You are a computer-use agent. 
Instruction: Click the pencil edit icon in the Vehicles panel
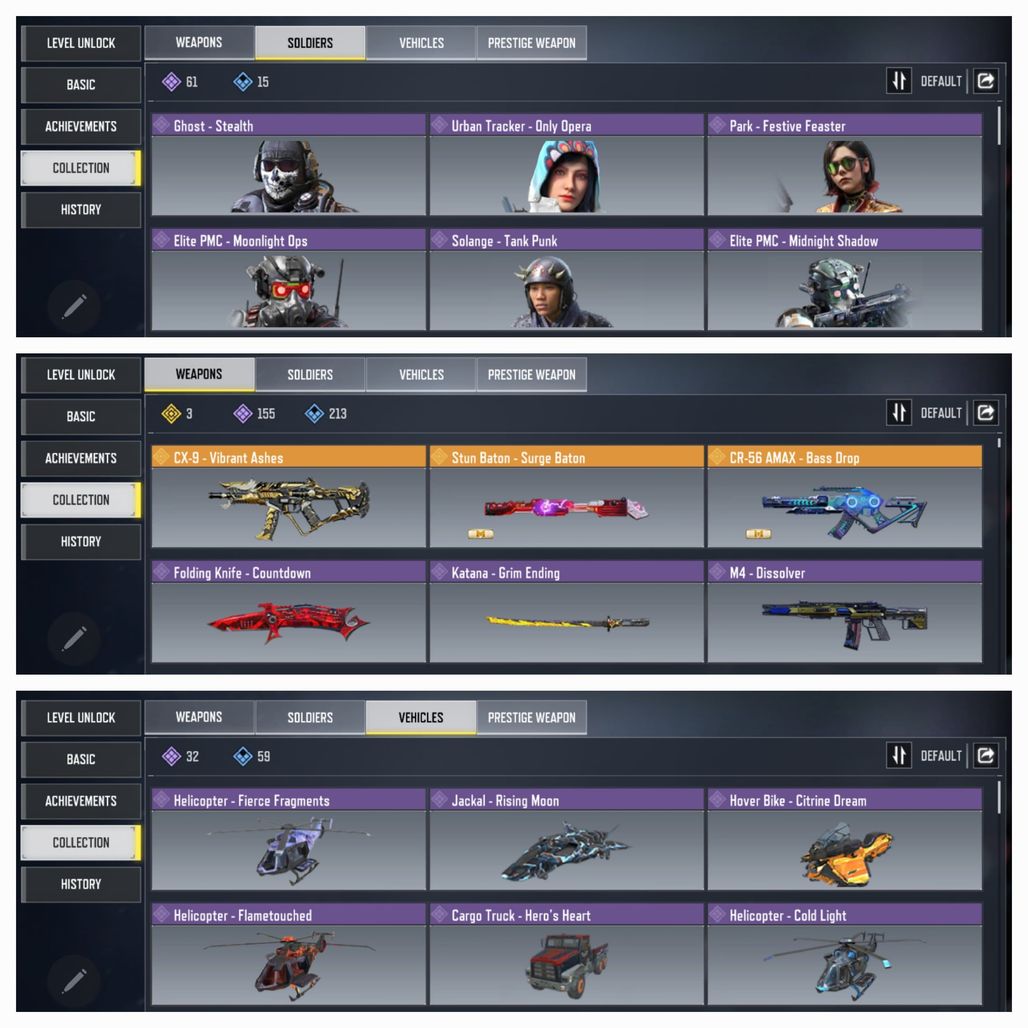coord(74,980)
